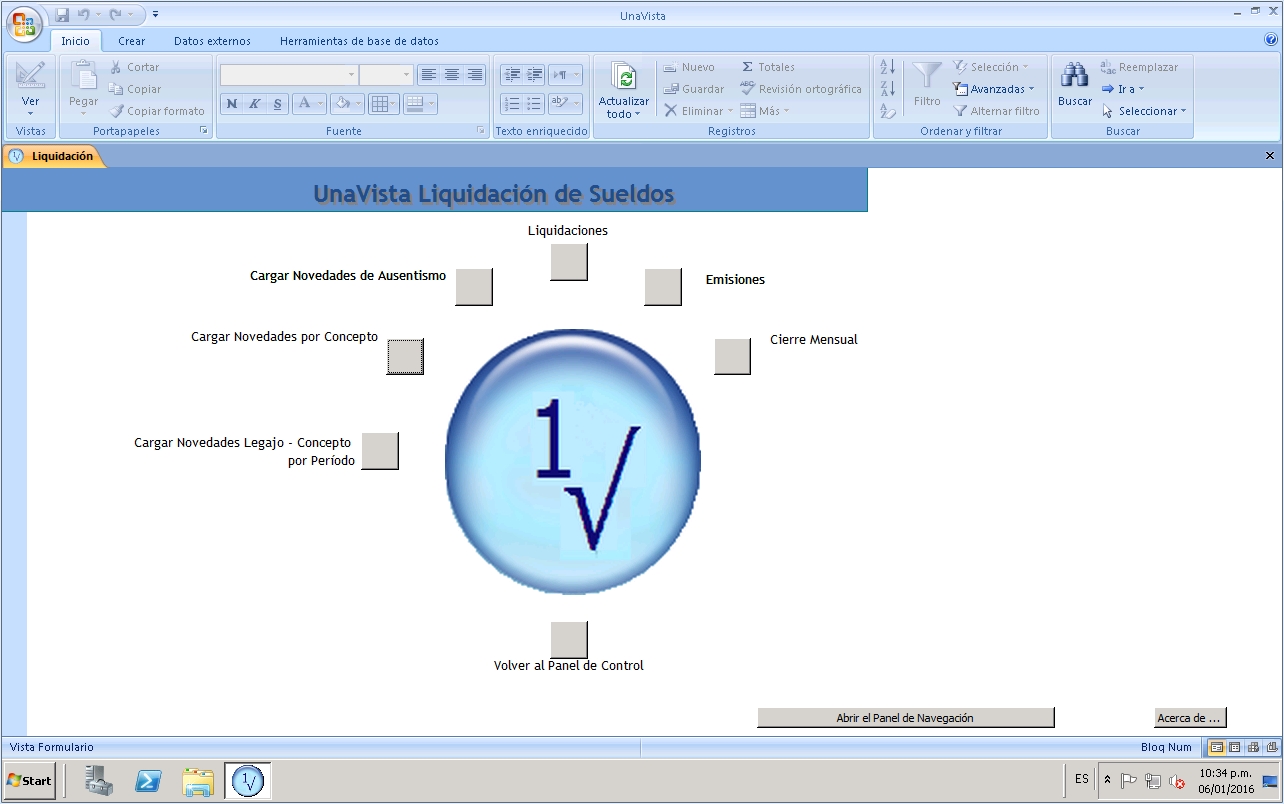Image resolution: width=1284 pixels, height=804 pixels.
Task: Click the font name input box
Action: click(x=283, y=75)
